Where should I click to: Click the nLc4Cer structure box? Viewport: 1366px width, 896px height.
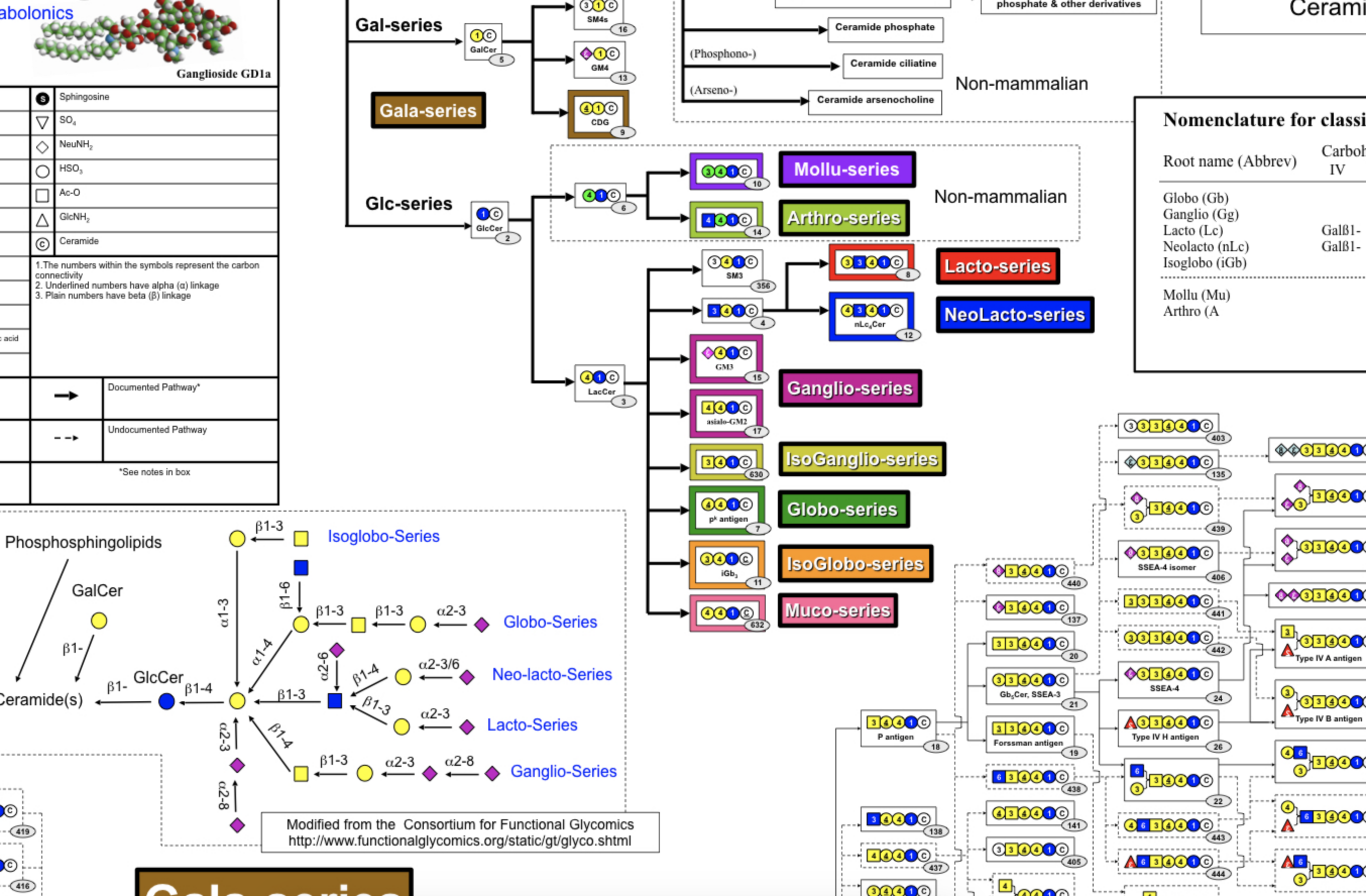(x=871, y=316)
